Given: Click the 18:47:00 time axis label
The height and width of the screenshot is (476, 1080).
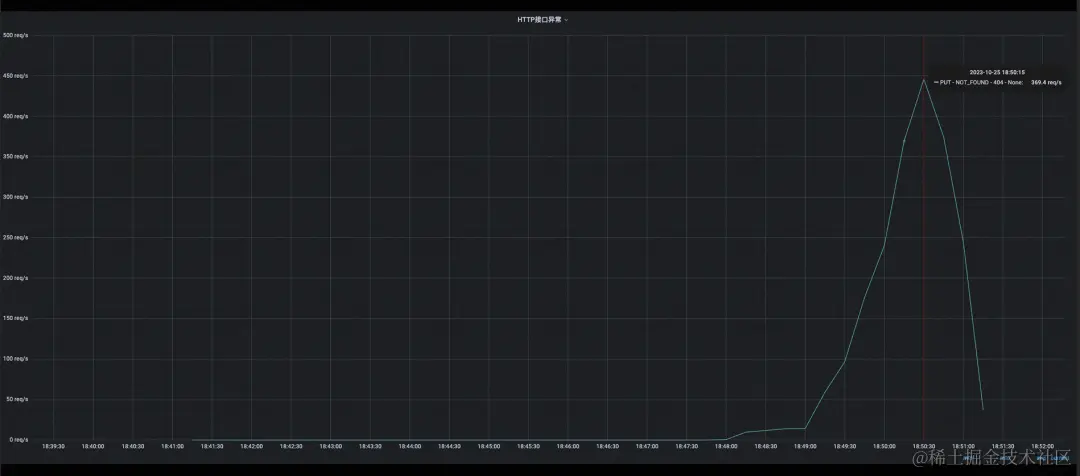Looking at the screenshot, I should click(x=647, y=446).
